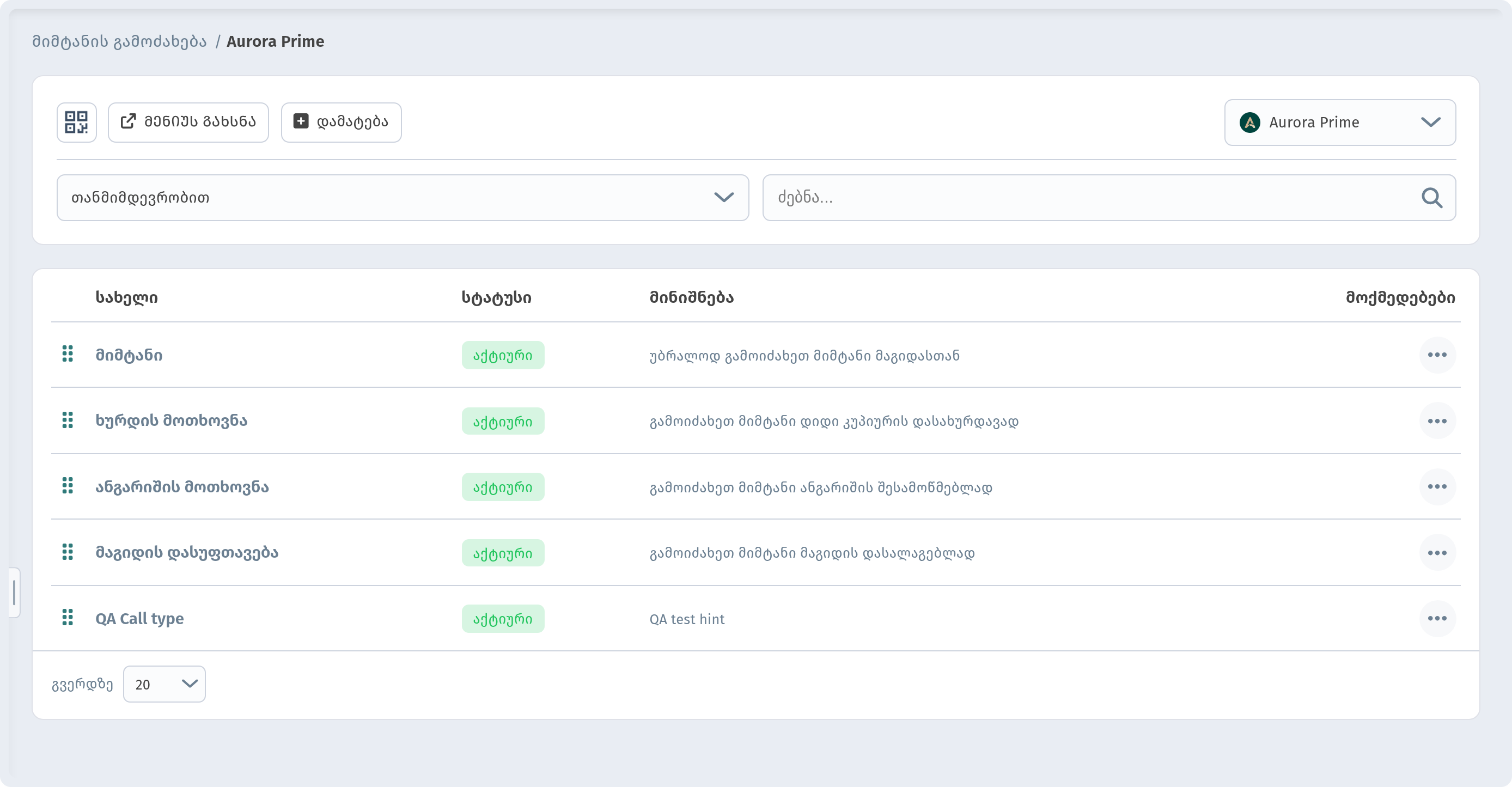Open the per-page 20 dropdown

164,684
